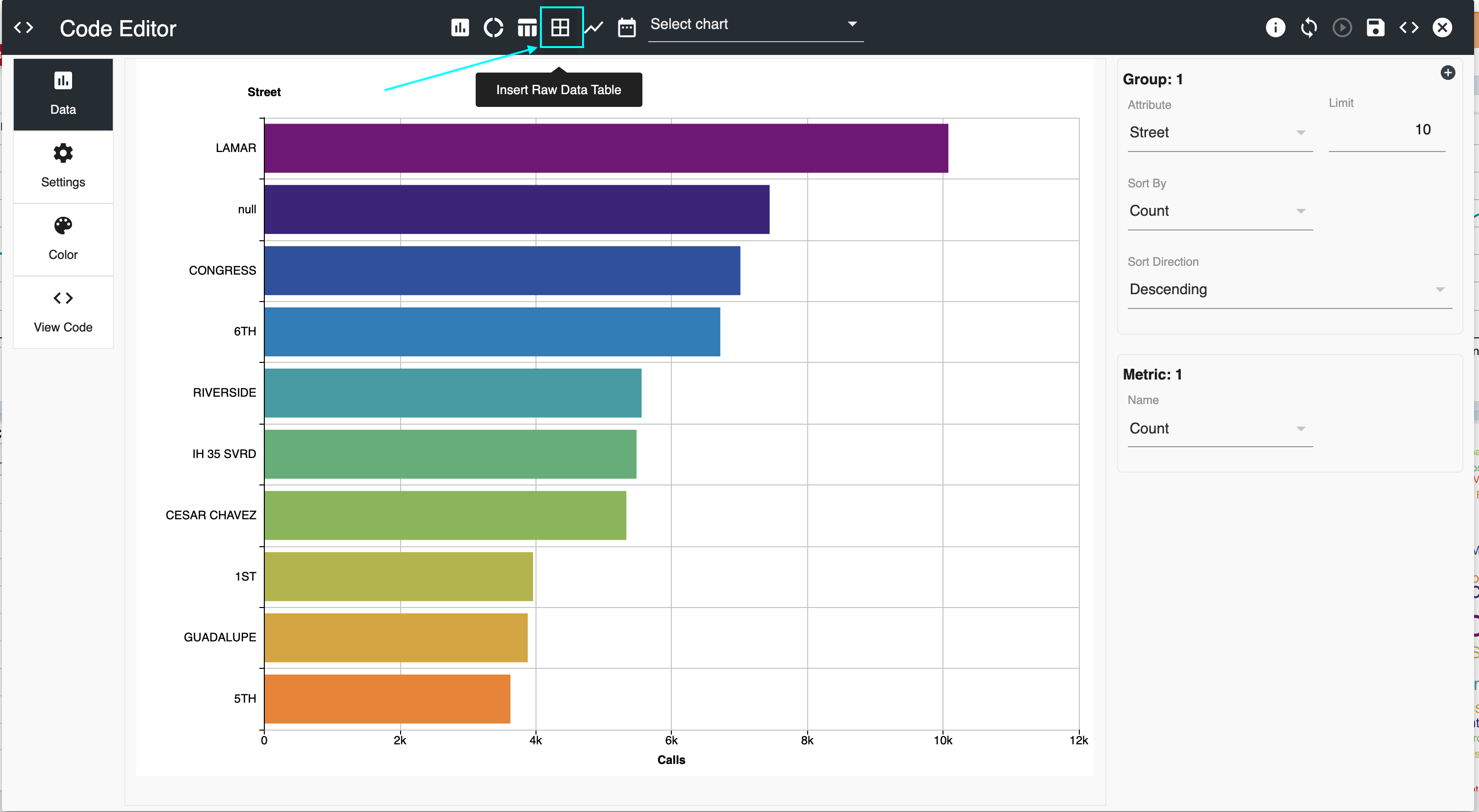Expand the Metric Name Count dropdown

(1220, 429)
